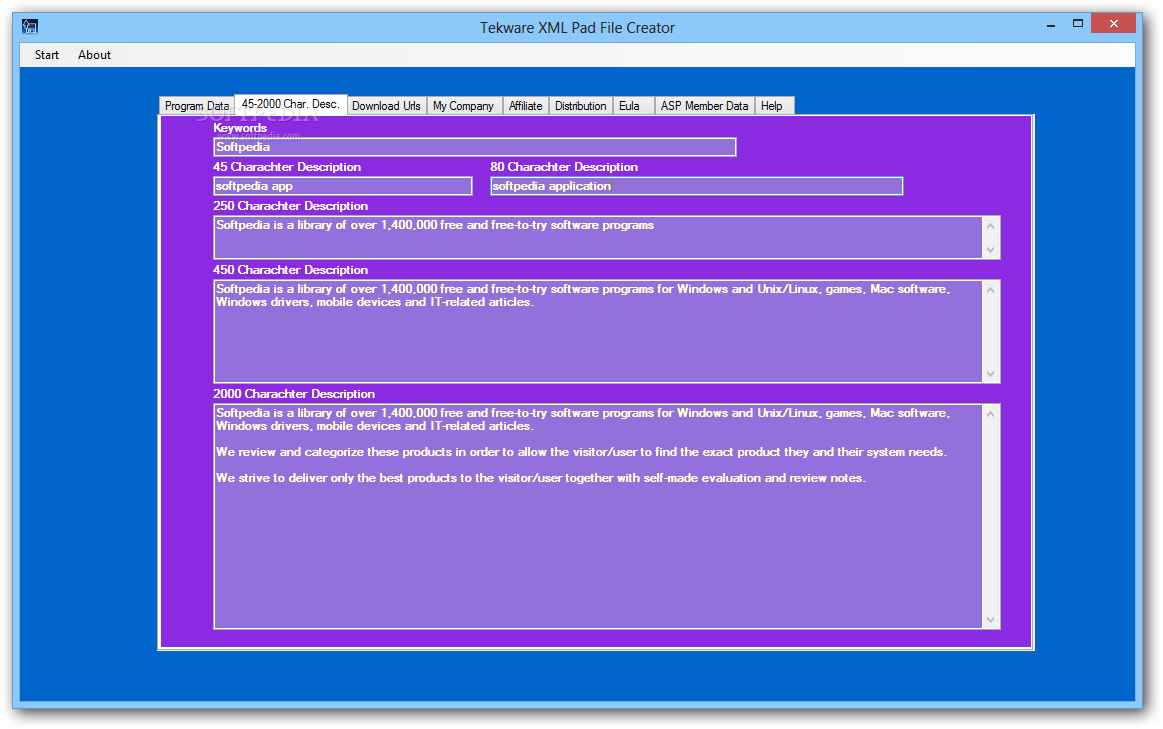The height and width of the screenshot is (729, 1163).
Task: Maximize the Tekware XML Pad File Creator window
Action: click(x=1078, y=24)
